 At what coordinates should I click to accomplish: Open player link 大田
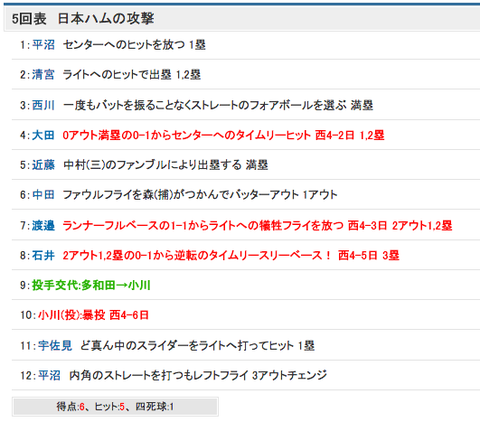[x=43, y=135]
